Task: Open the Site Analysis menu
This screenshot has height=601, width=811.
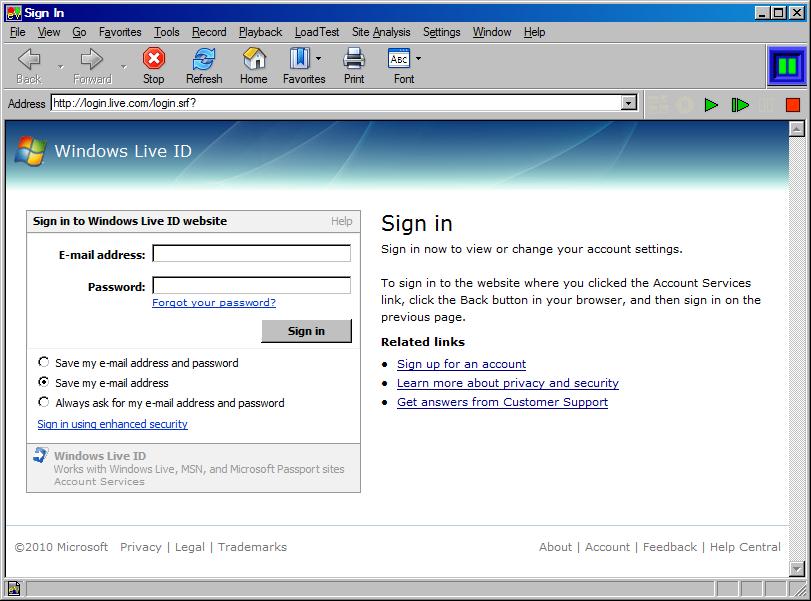Action: [381, 31]
